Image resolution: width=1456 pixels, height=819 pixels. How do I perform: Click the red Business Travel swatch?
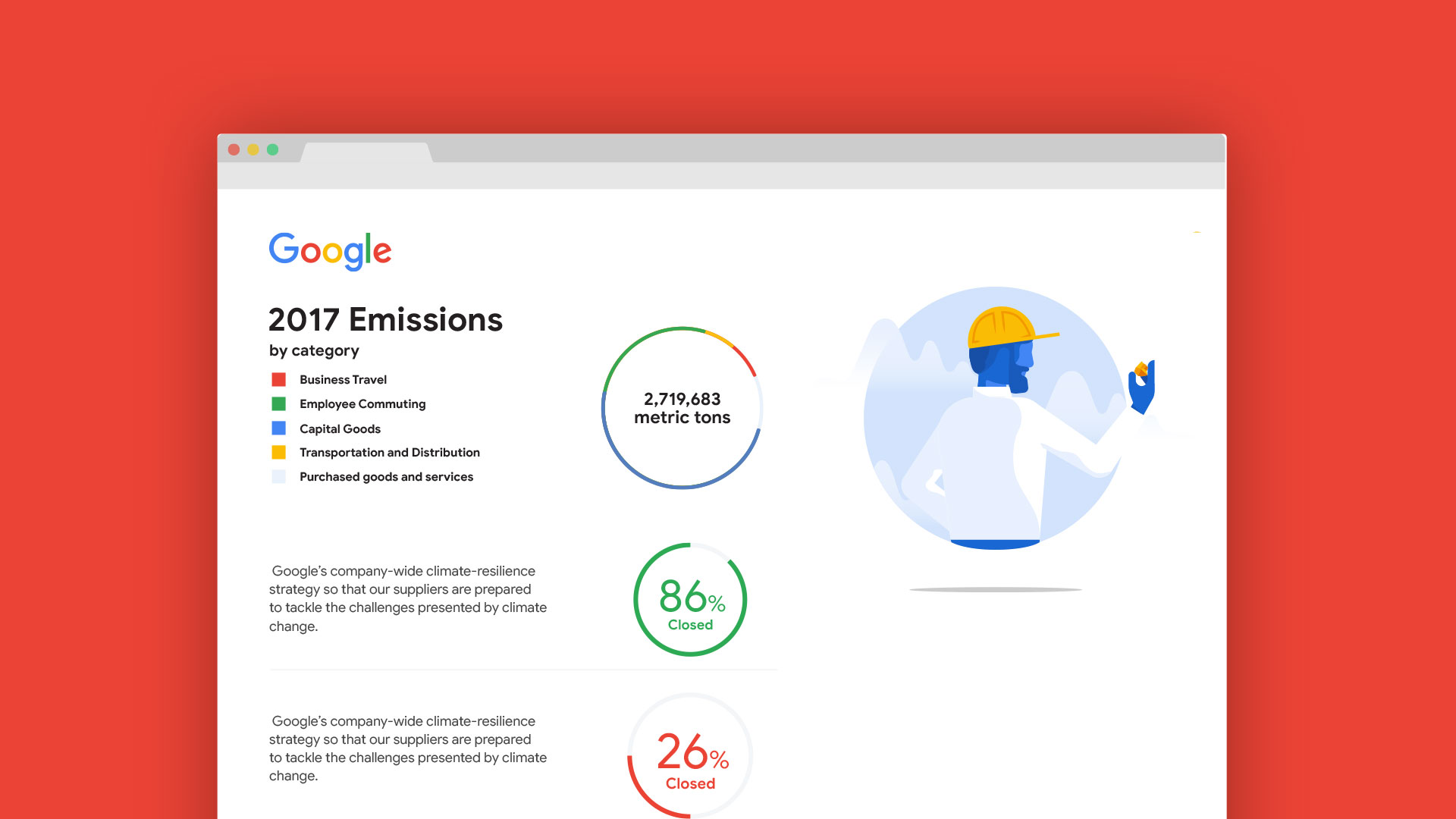(279, 379)
